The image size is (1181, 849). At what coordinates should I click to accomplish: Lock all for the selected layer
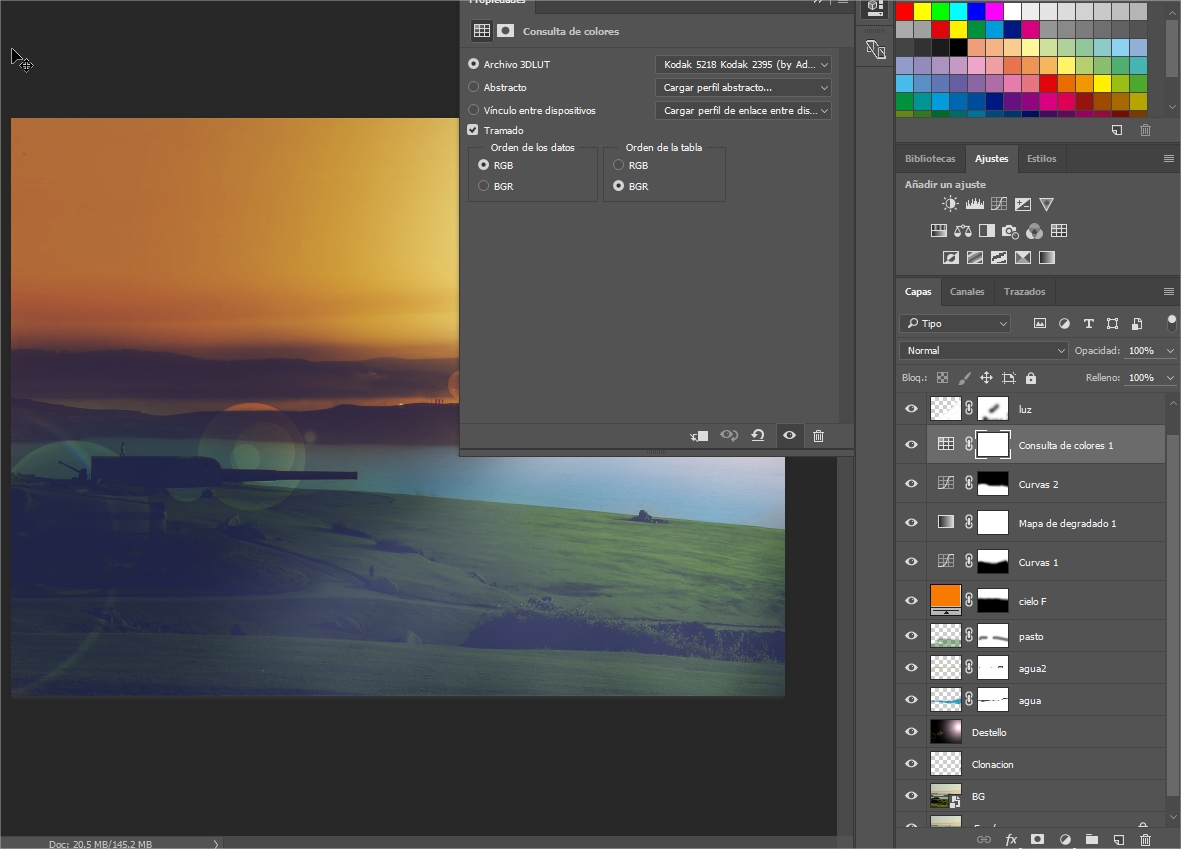1031,378
